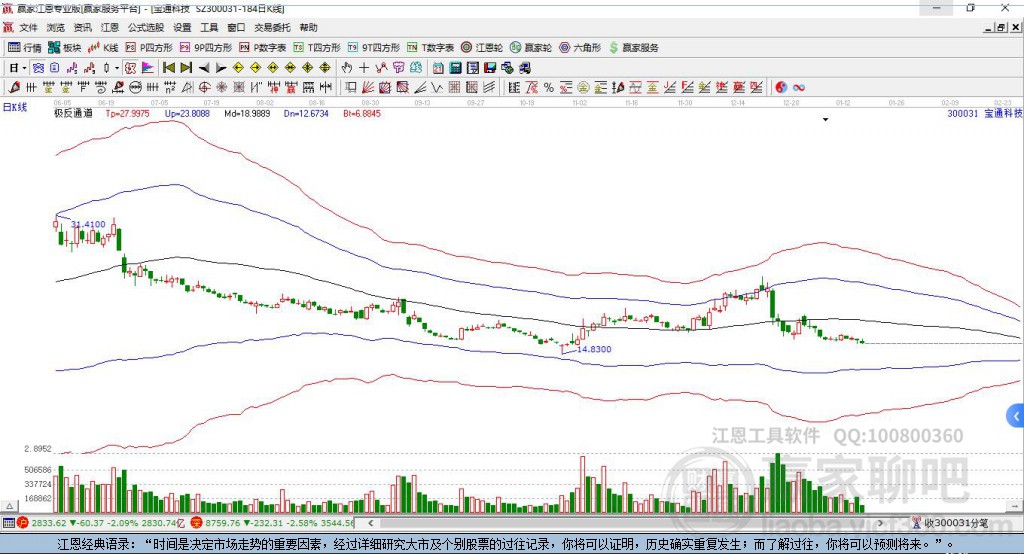The width and height of the screenshot is (1024, 554).
Task: Click the Md=18.9889 value
Action: pyautogui.click(x=247, y=114)
